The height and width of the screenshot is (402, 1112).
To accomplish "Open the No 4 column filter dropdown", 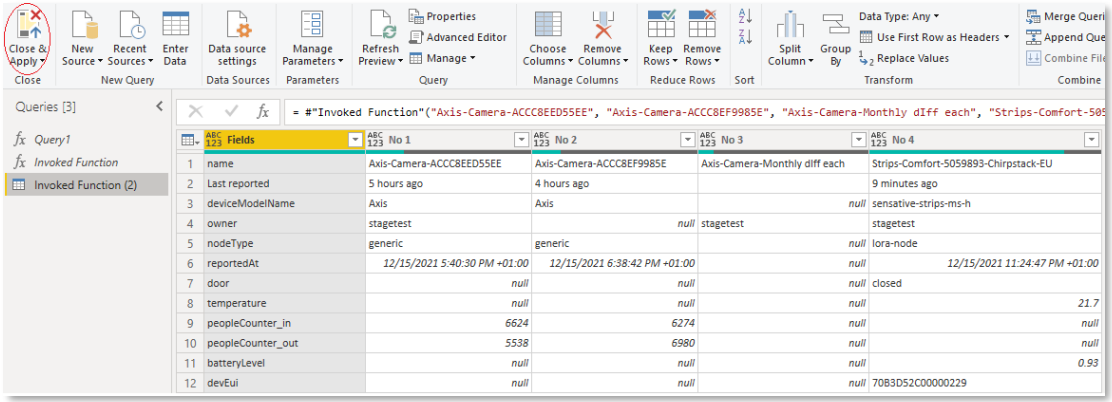I will coord(1091,140).
